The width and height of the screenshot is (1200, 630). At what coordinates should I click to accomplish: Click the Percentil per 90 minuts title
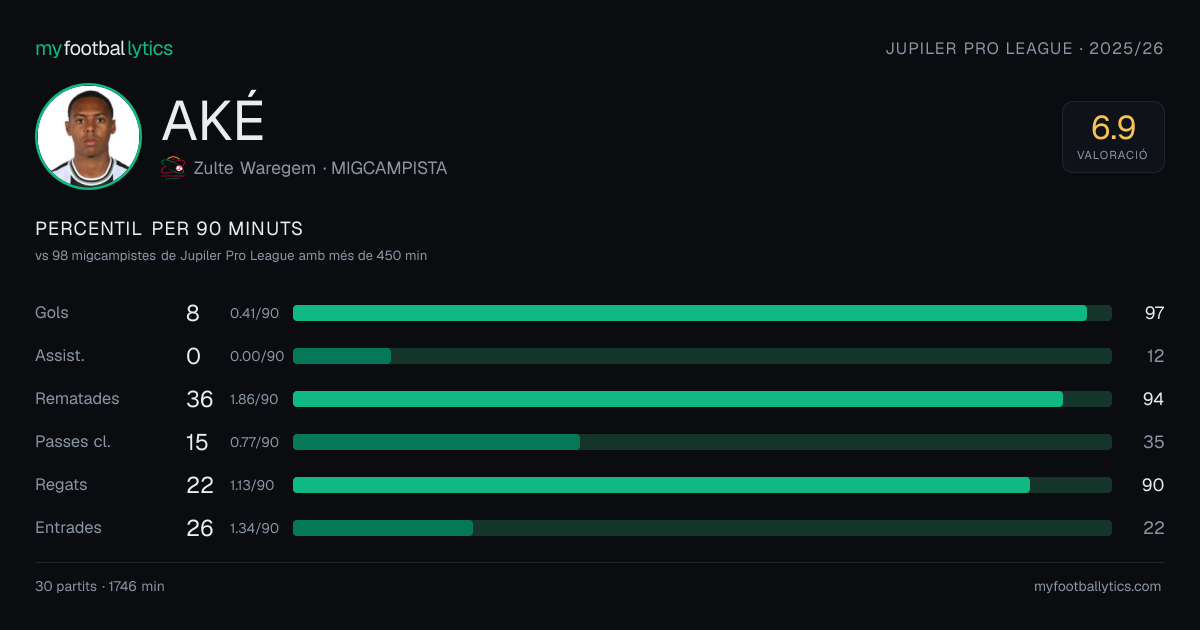169,229
